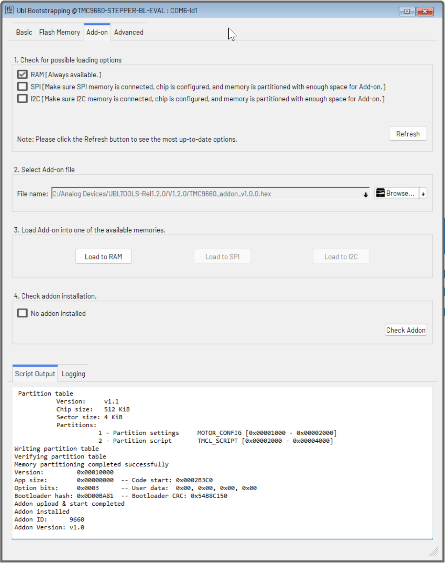Enable the I2C memory loading option checkbox

click(22, 98)
